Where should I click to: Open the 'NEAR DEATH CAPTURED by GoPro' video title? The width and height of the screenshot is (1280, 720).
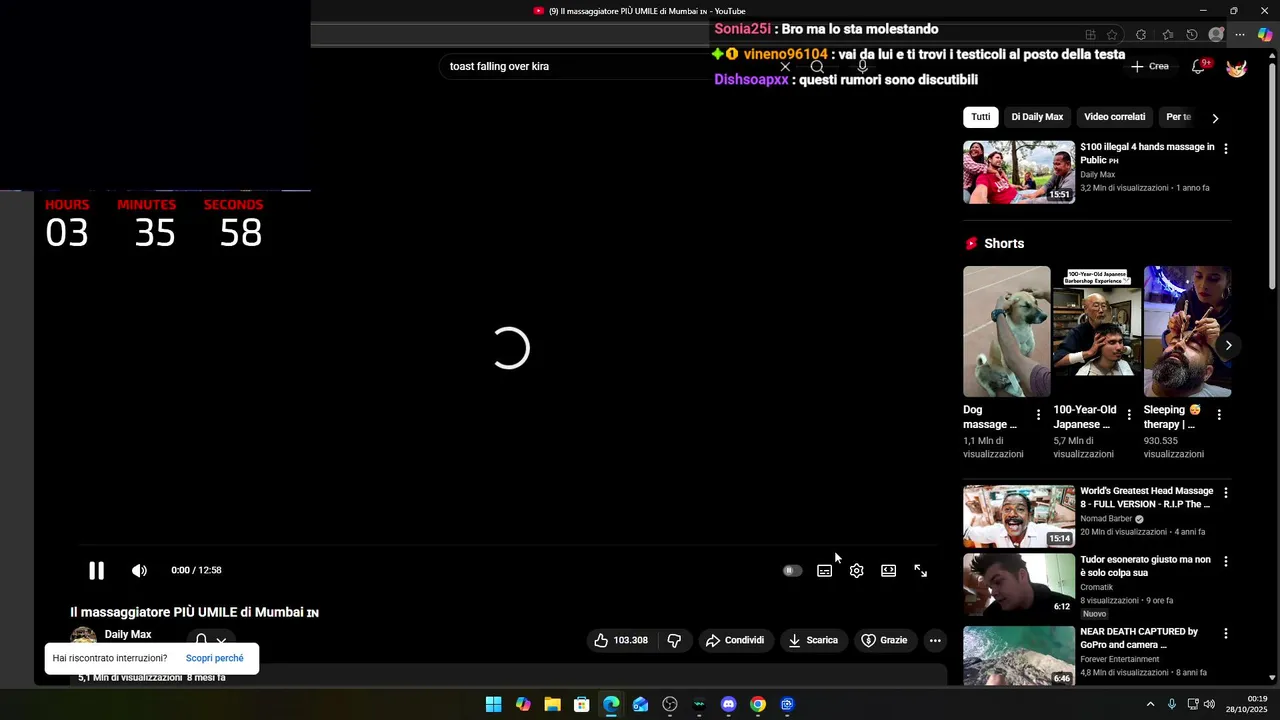[1139, 638]
